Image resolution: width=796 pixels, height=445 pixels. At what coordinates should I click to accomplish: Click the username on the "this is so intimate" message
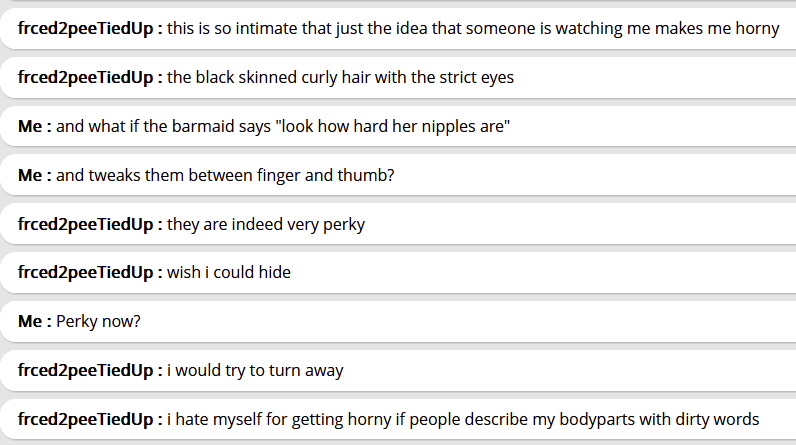click(90, 29)
